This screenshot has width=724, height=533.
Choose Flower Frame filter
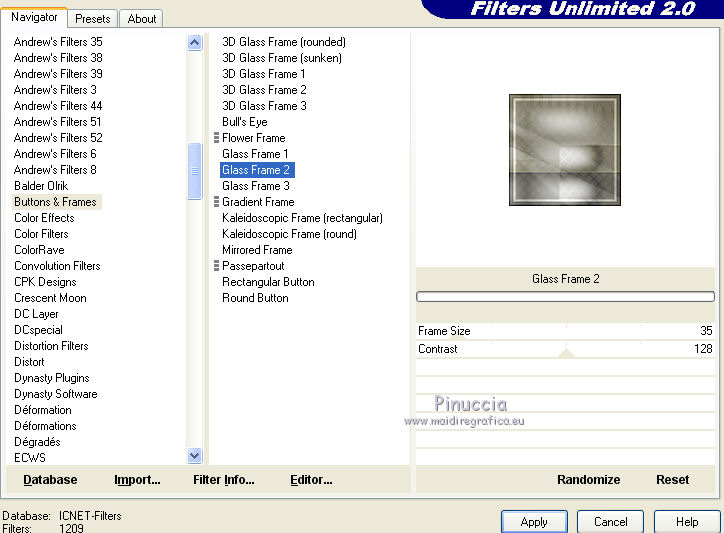click(253, 138)
